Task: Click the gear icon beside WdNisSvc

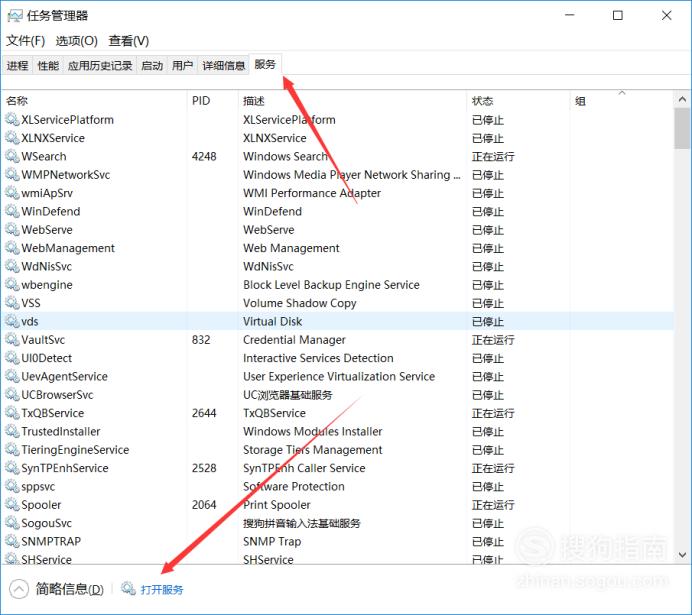Action: (12, 266)
